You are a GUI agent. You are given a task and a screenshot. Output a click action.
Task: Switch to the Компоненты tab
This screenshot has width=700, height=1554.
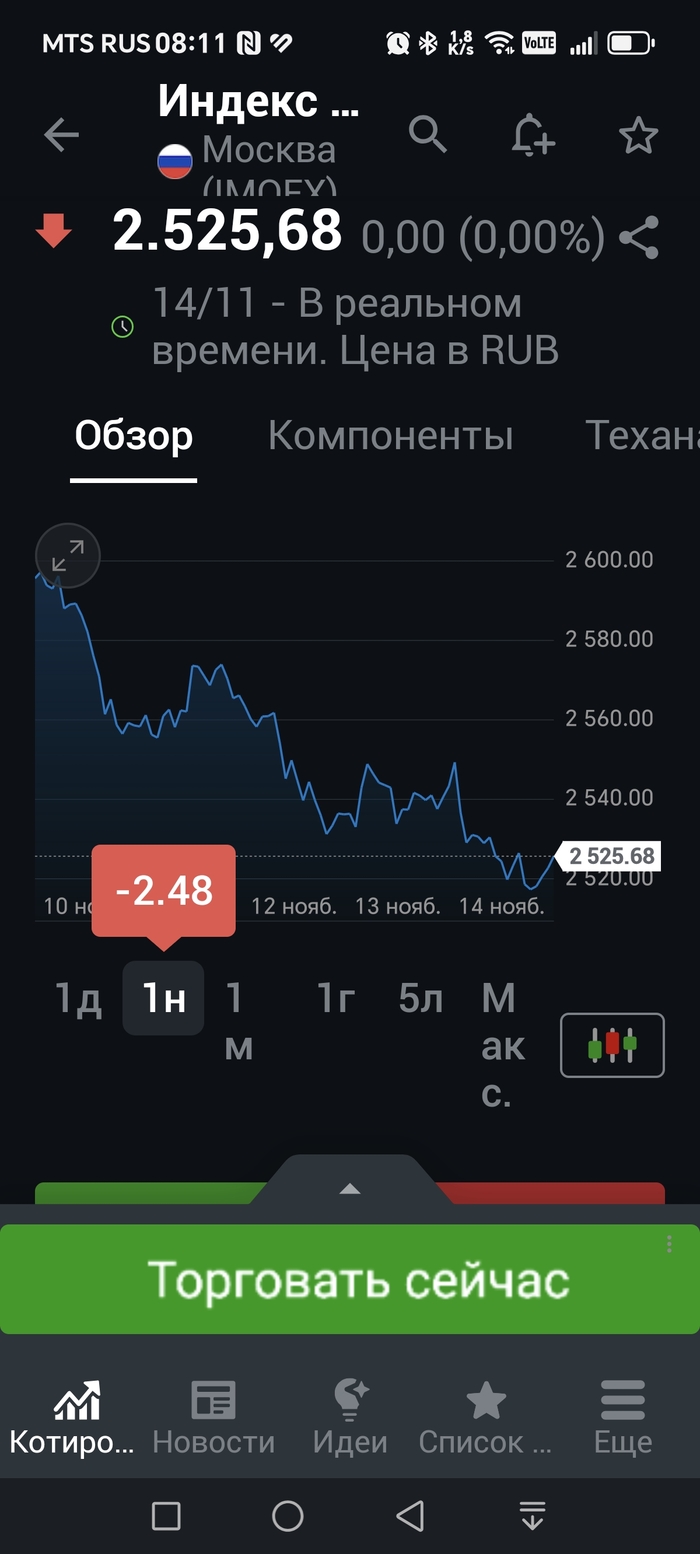[390, 436]
